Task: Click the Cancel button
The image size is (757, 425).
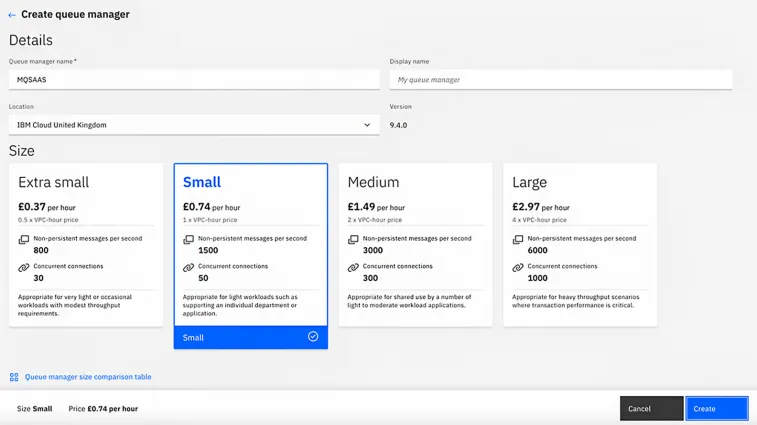Action: 651,409
